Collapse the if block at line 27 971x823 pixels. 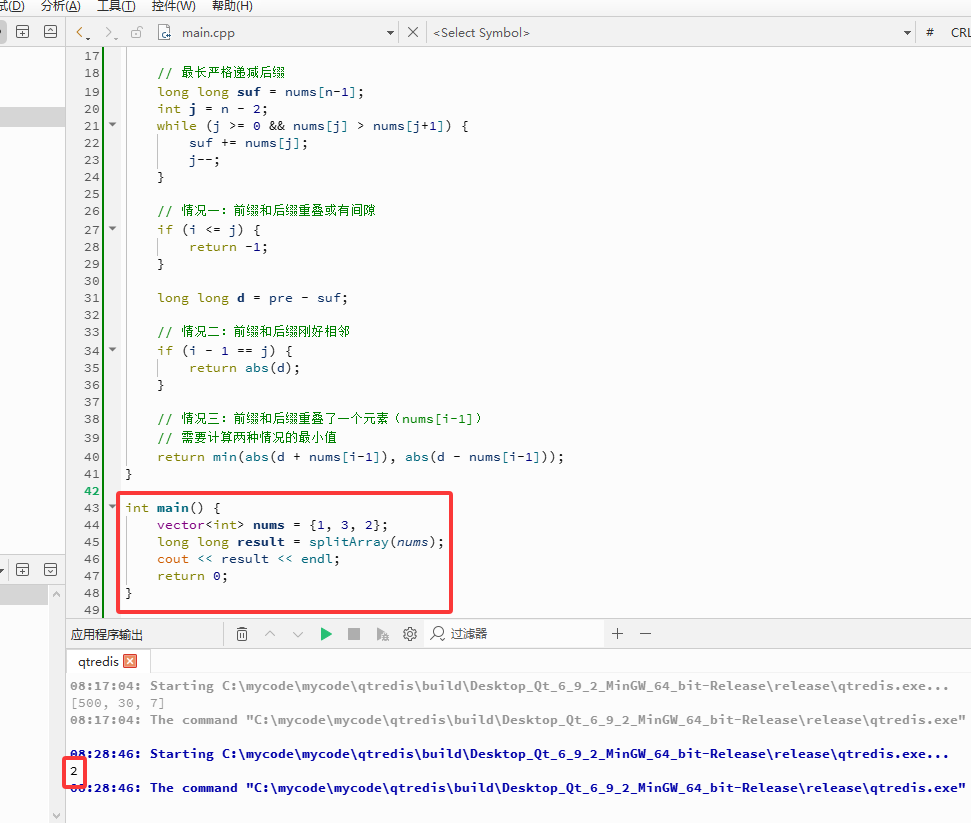[113, 229]
